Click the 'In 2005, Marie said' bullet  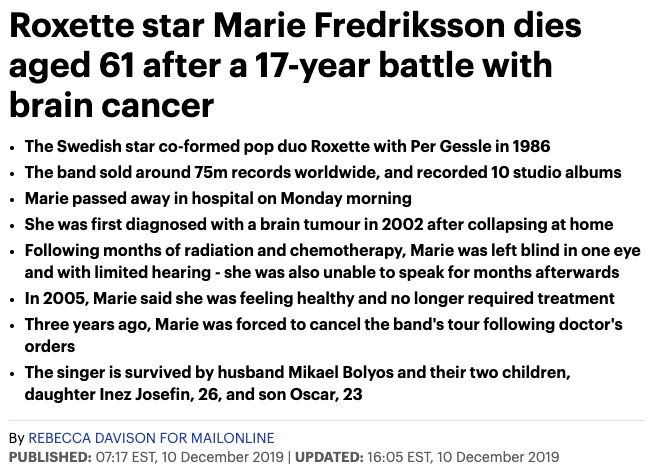point(319,299)
